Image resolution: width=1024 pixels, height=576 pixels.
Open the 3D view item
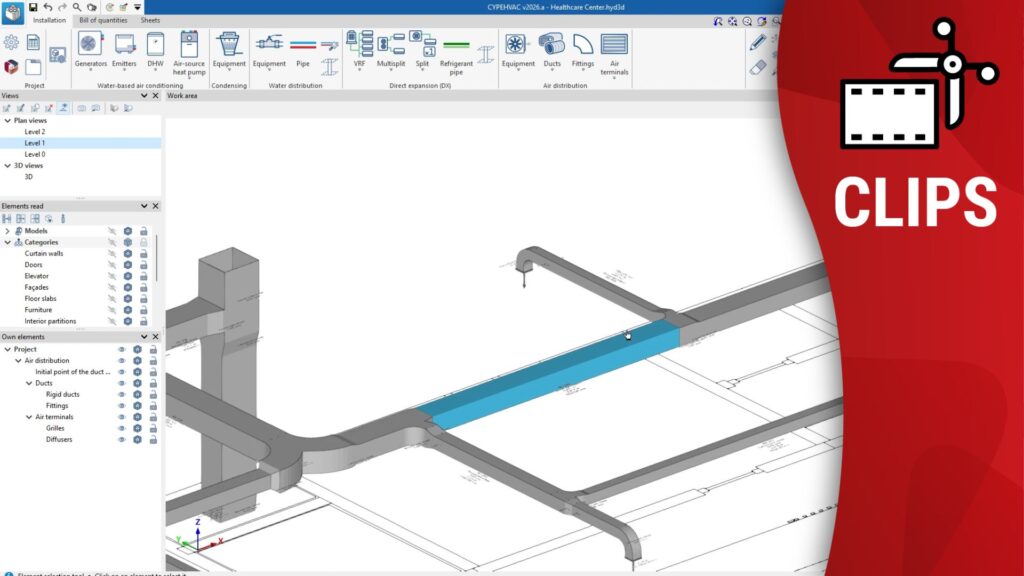[29, 176]
